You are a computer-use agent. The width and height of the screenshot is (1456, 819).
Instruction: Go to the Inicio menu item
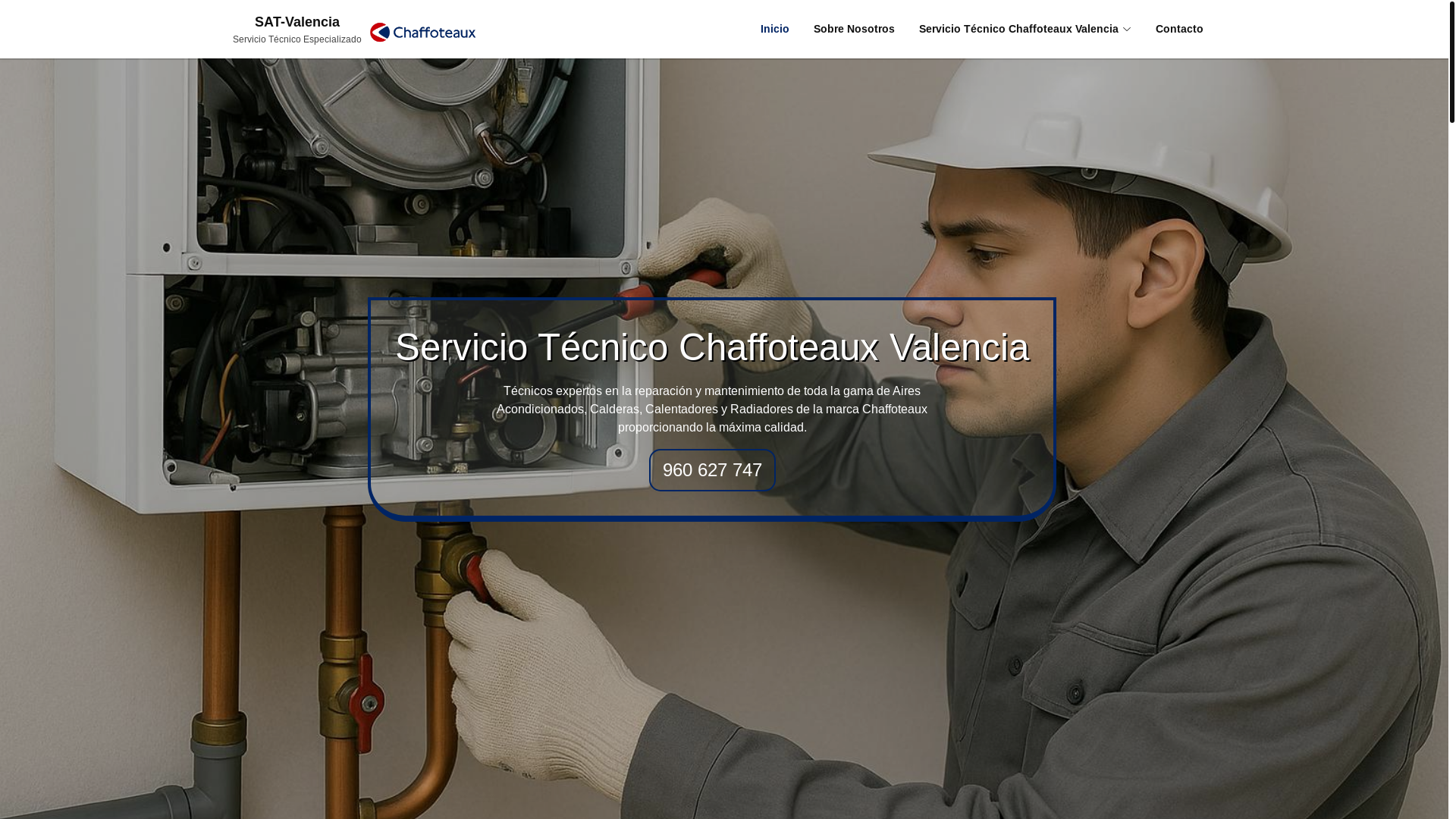pos(774,29)
